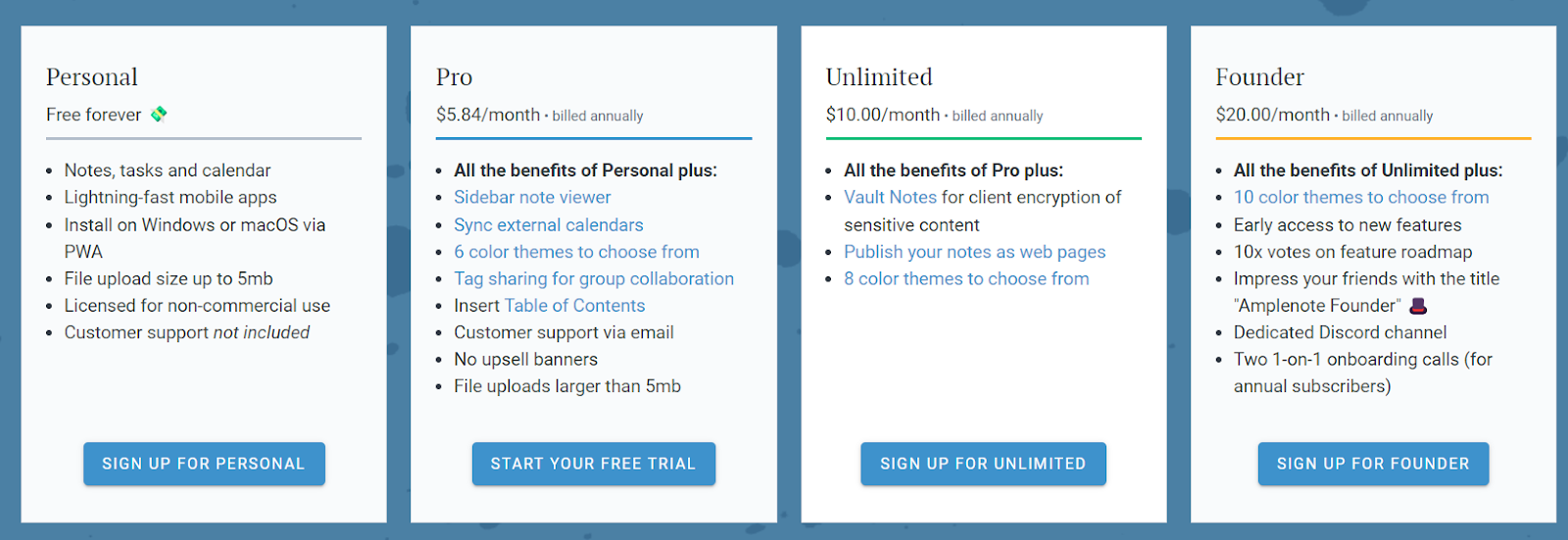Click the Sign Up For Unlimited button

pyautogui.click(x=983, y=464)
